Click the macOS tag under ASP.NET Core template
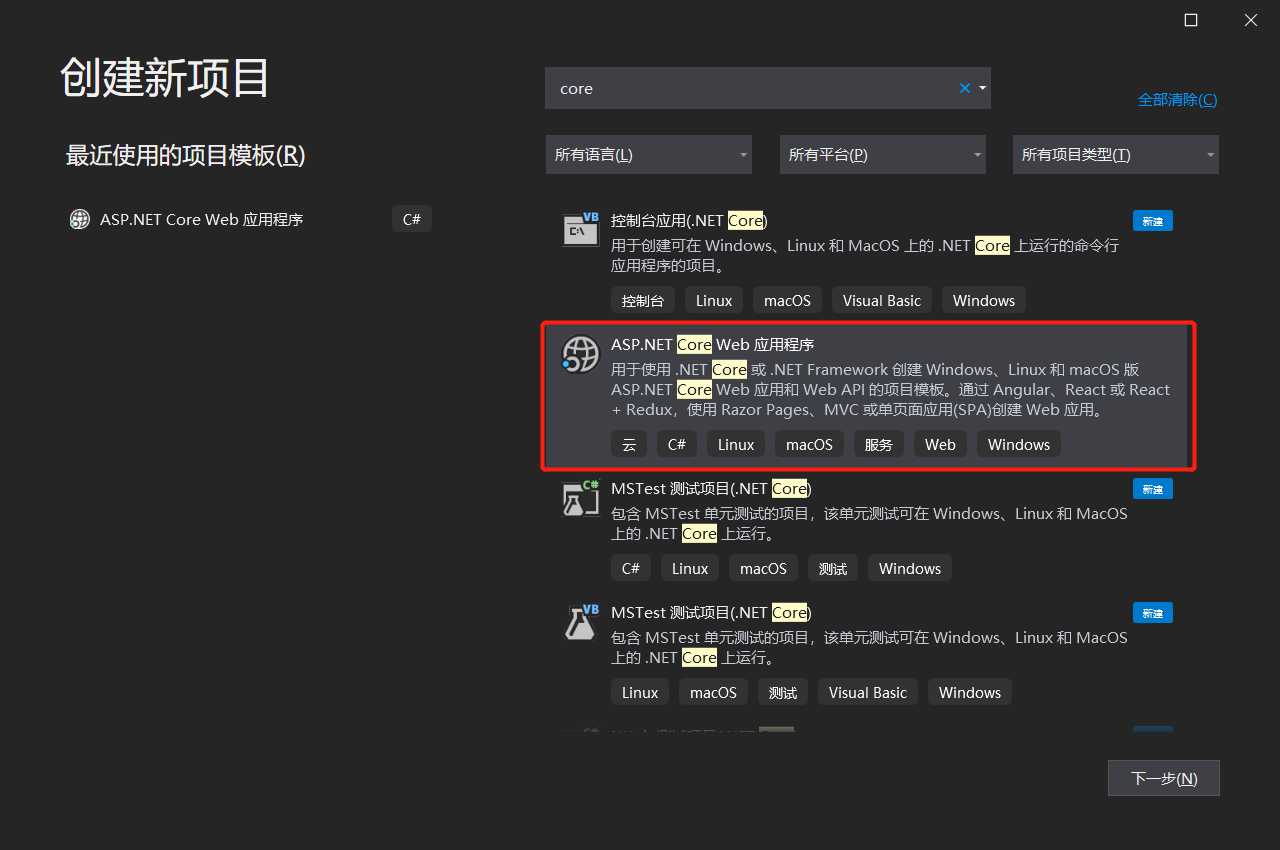Viewport: 1280px width, 850px height. click(x=809, y=445)
